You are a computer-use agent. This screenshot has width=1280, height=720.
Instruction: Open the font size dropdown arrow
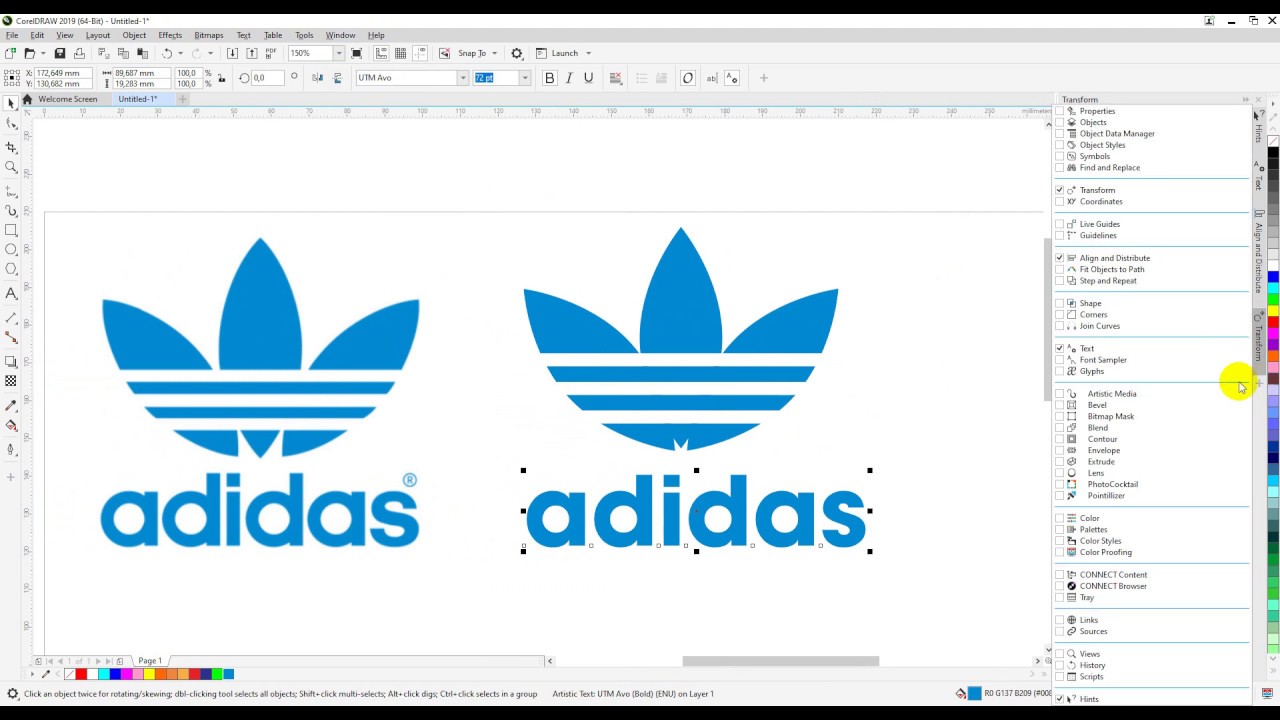point(525,78)
